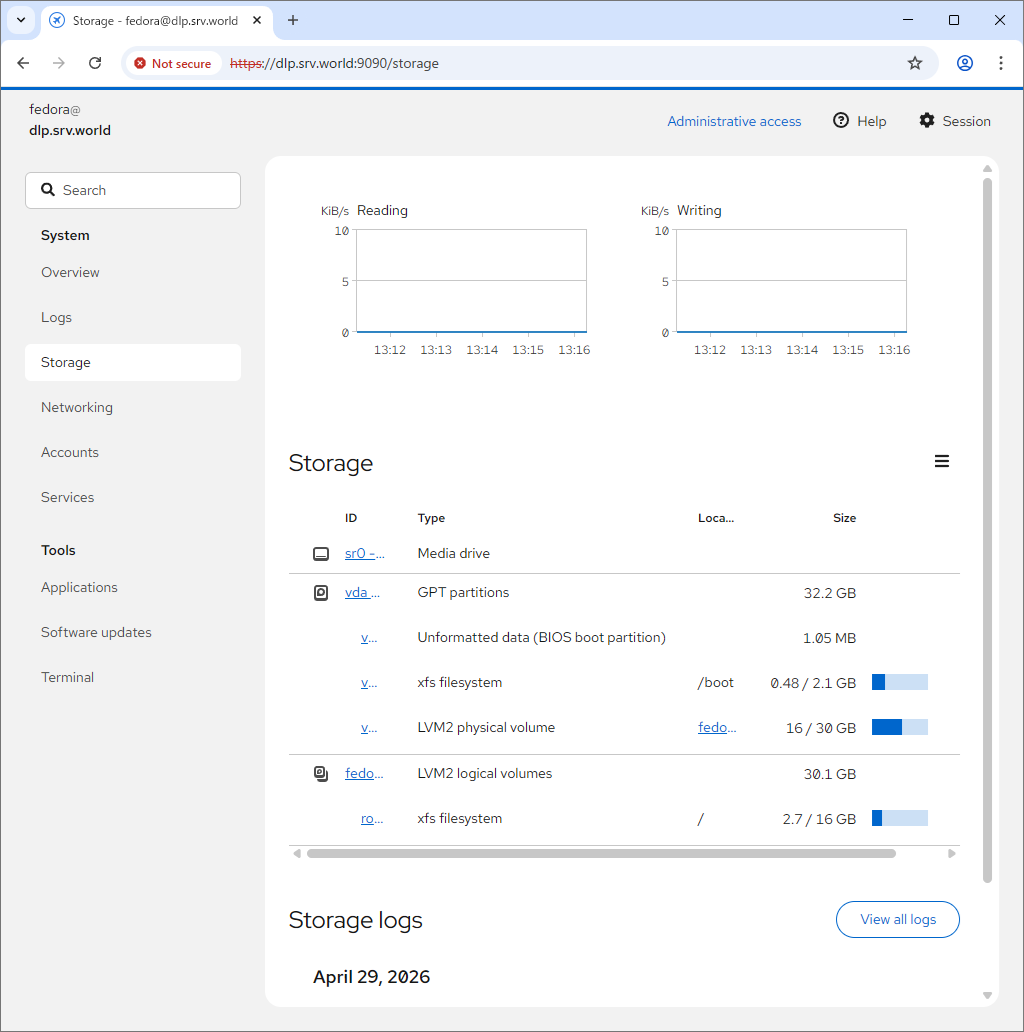This screenshot has width=1024, height=1032.
Task: Go forward in browser history
Action: click(x=59, y=63)
